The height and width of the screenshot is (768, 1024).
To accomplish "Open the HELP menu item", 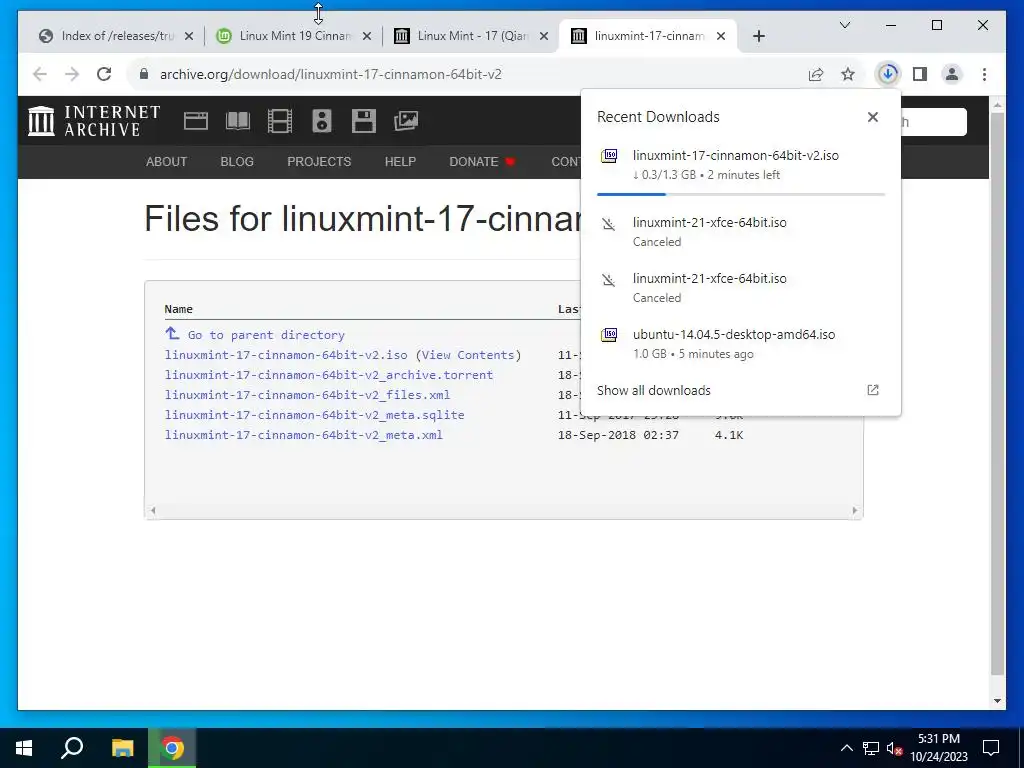I will (x=400, y=162).
